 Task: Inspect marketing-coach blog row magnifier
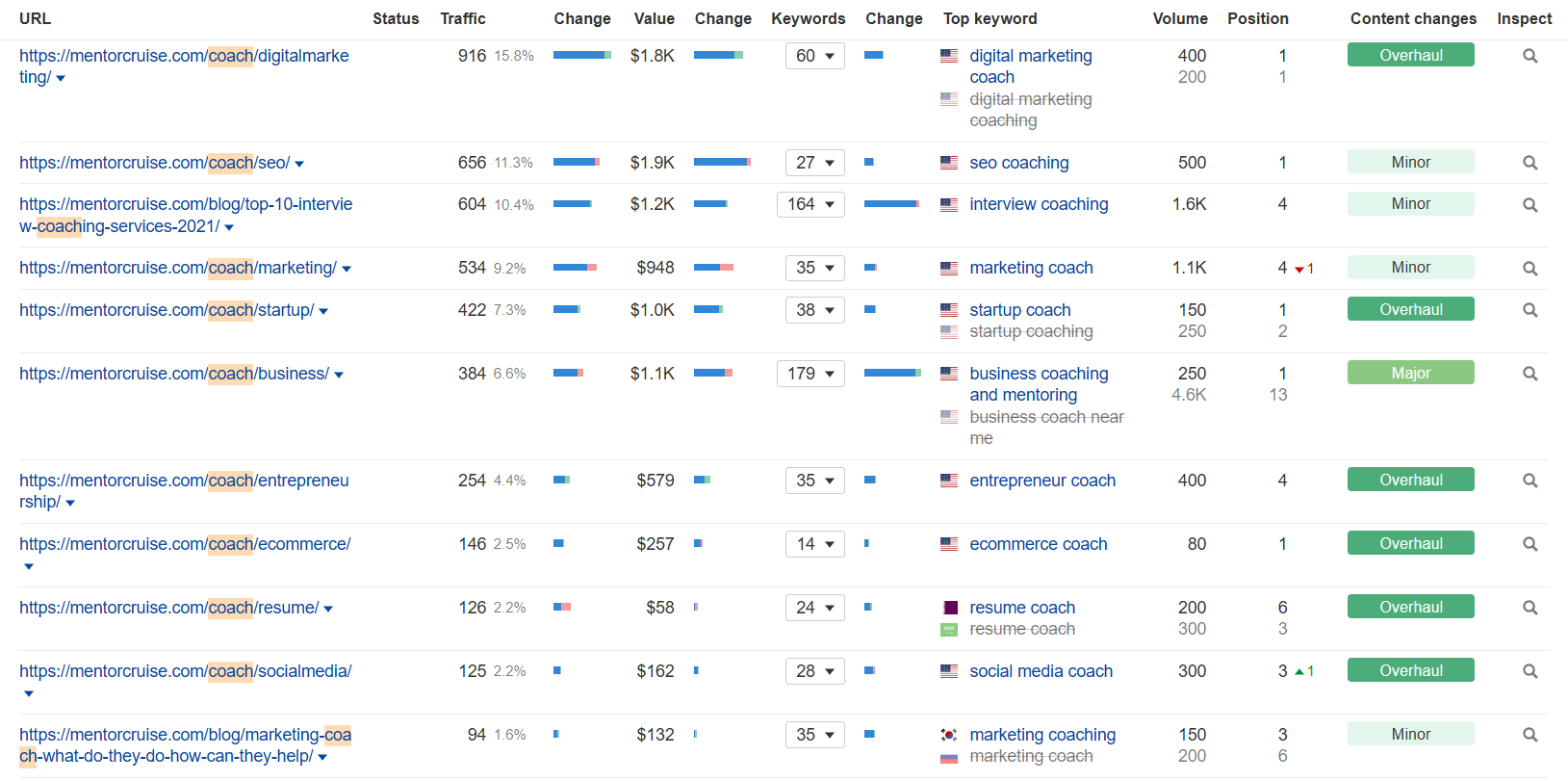tap(1529, 735)
